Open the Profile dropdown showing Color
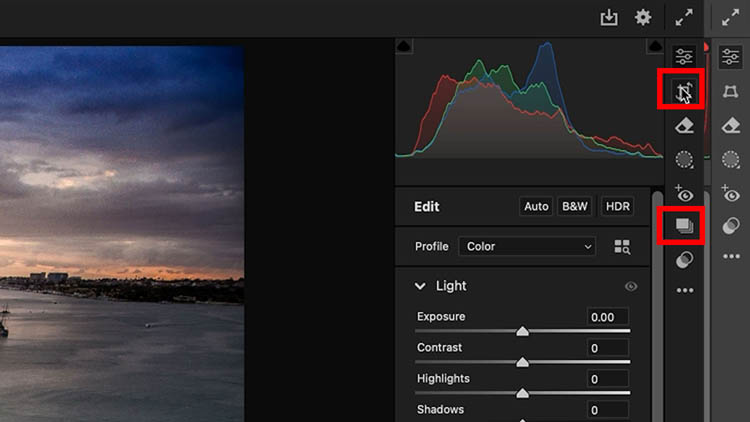750x422 pixels. 527,246
